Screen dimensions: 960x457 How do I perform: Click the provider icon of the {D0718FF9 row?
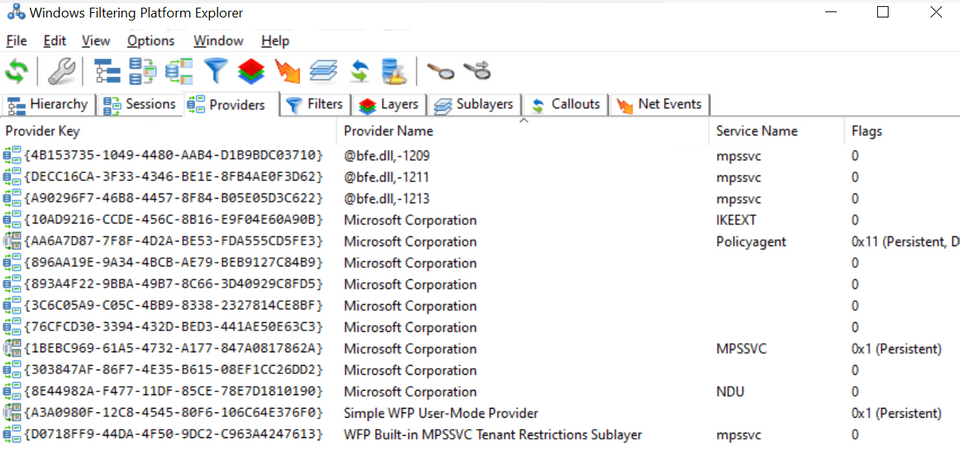tap(12, 434)
